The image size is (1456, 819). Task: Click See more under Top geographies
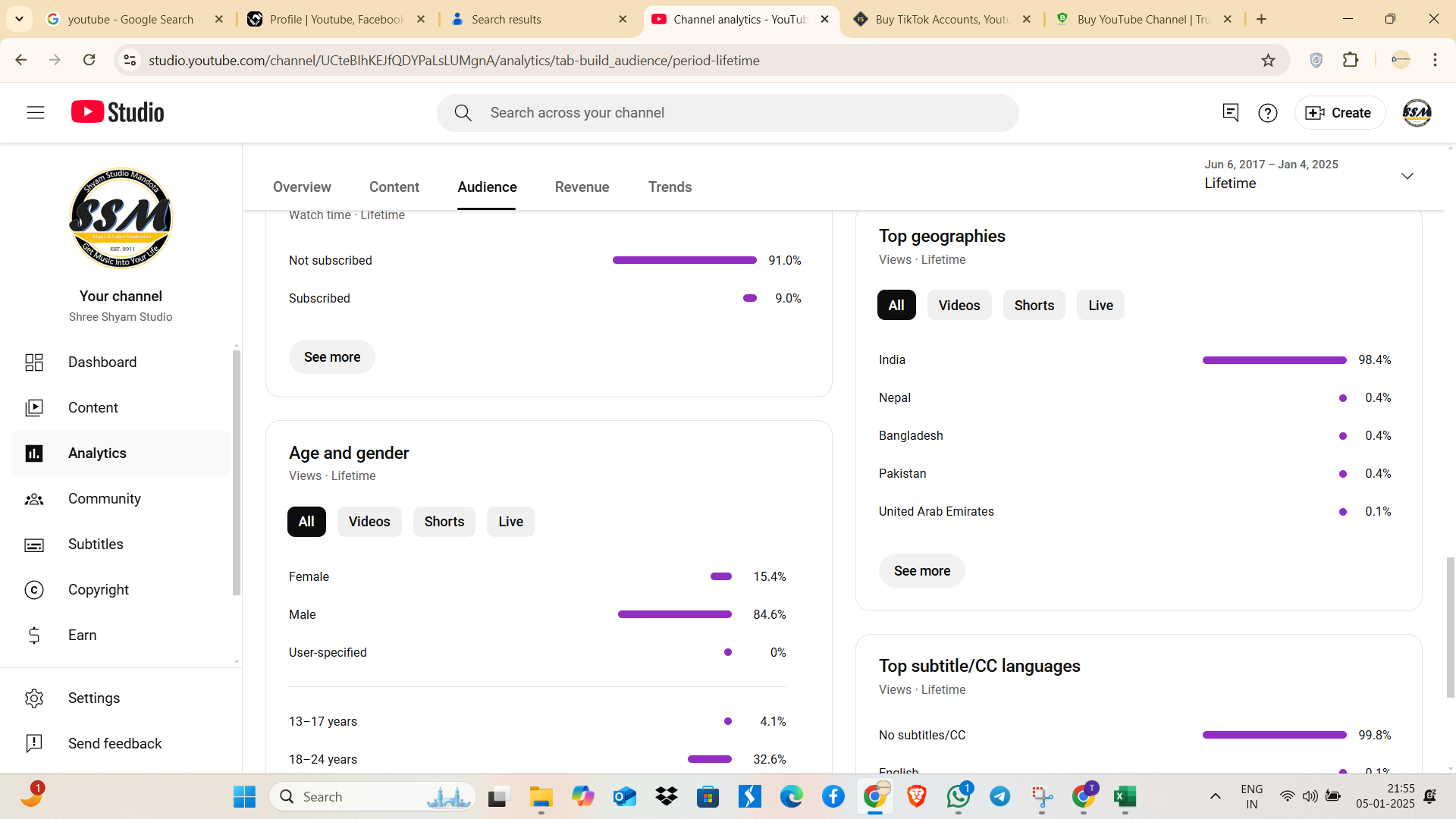click(x=922, y=571)
